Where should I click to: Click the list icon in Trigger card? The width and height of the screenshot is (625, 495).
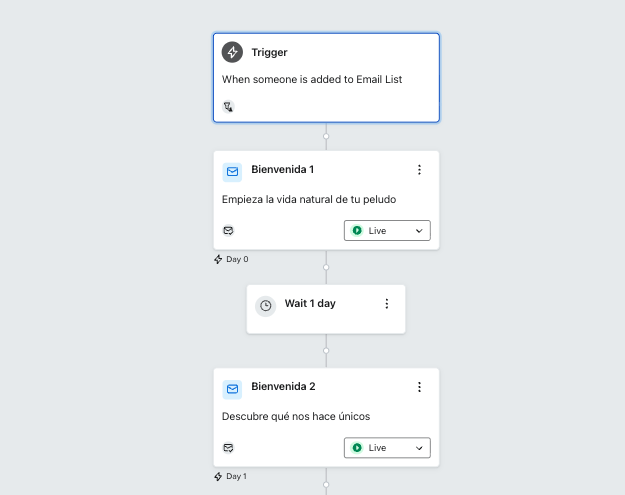pos(228,106)
